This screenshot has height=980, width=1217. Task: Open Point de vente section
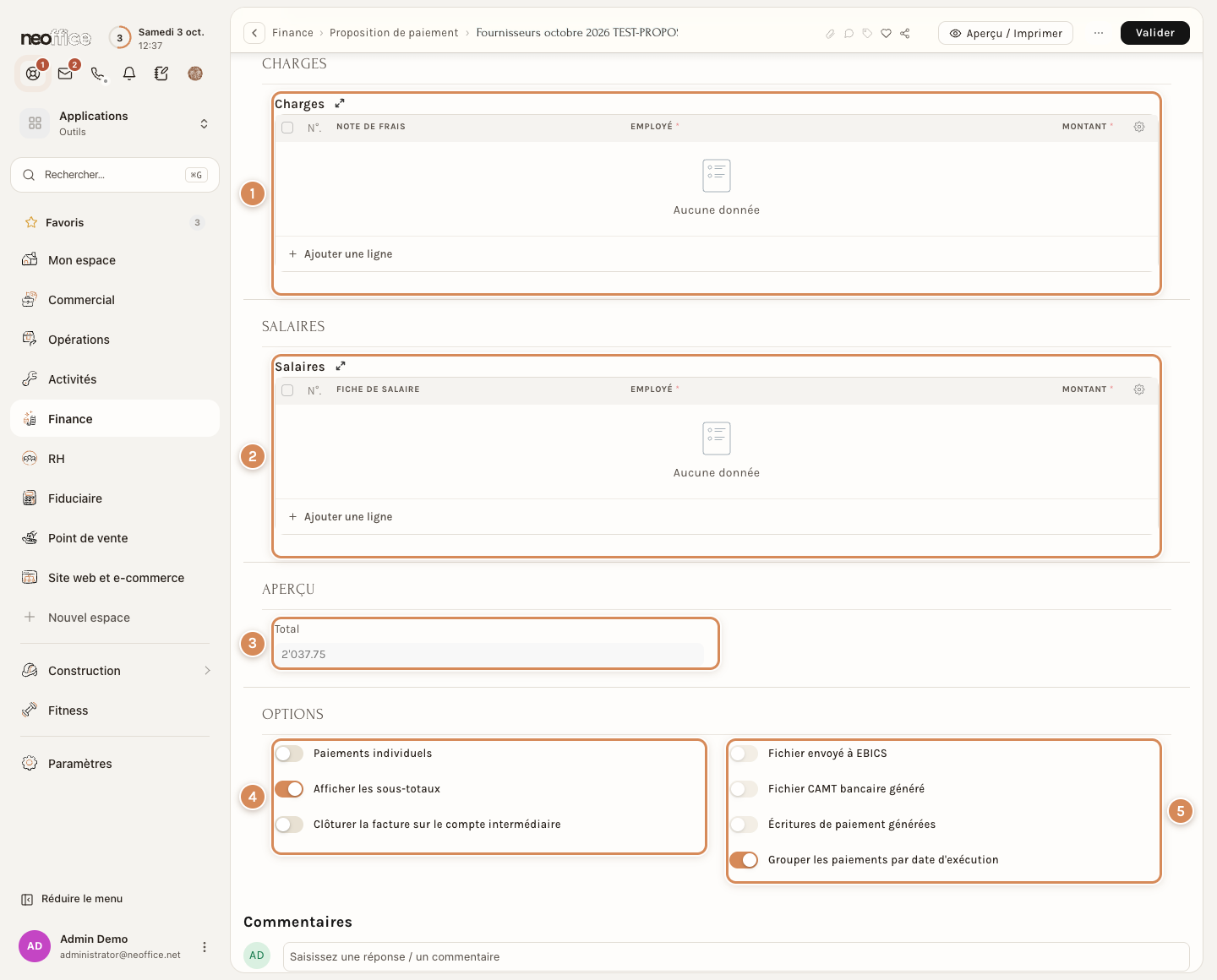click(115, 538)
